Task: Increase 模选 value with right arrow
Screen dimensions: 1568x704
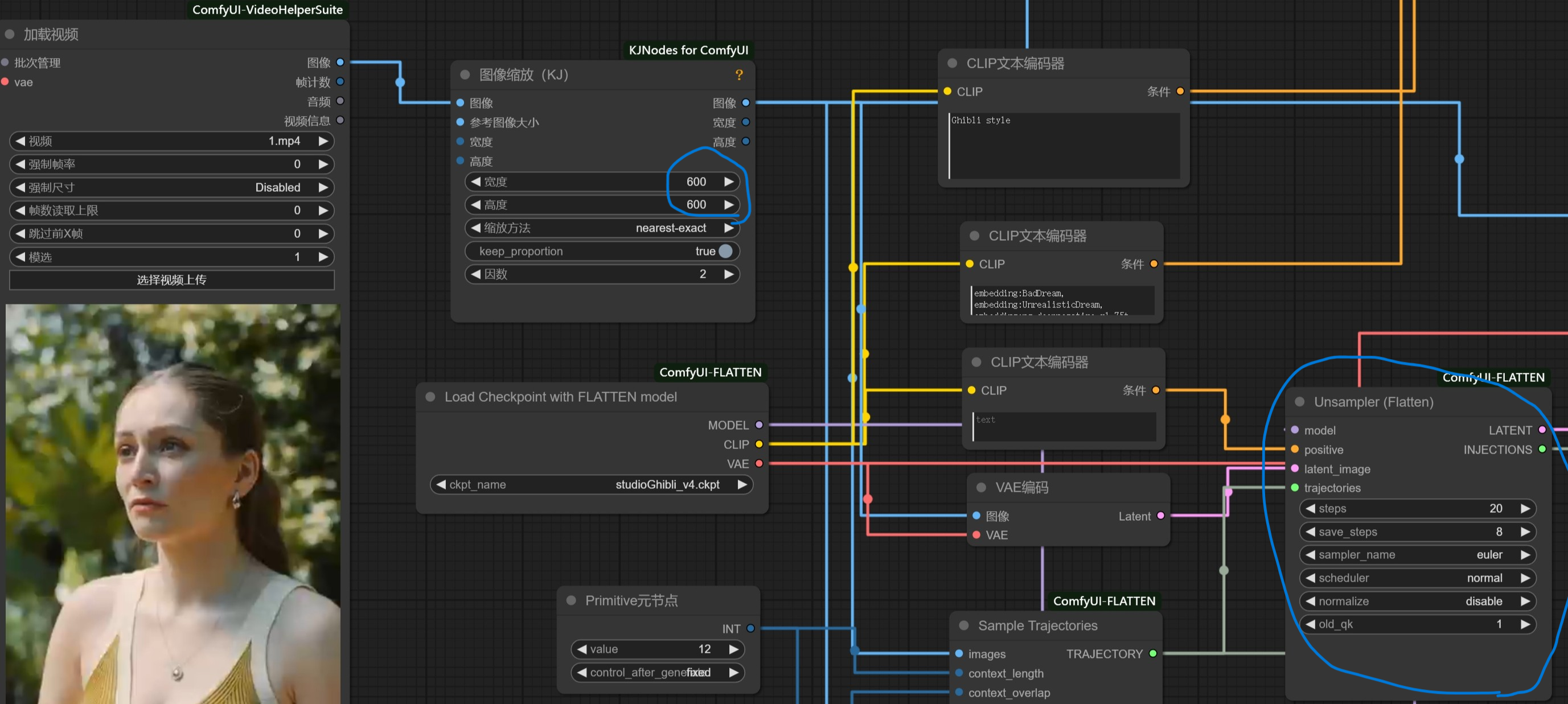Action: [323, 257]
